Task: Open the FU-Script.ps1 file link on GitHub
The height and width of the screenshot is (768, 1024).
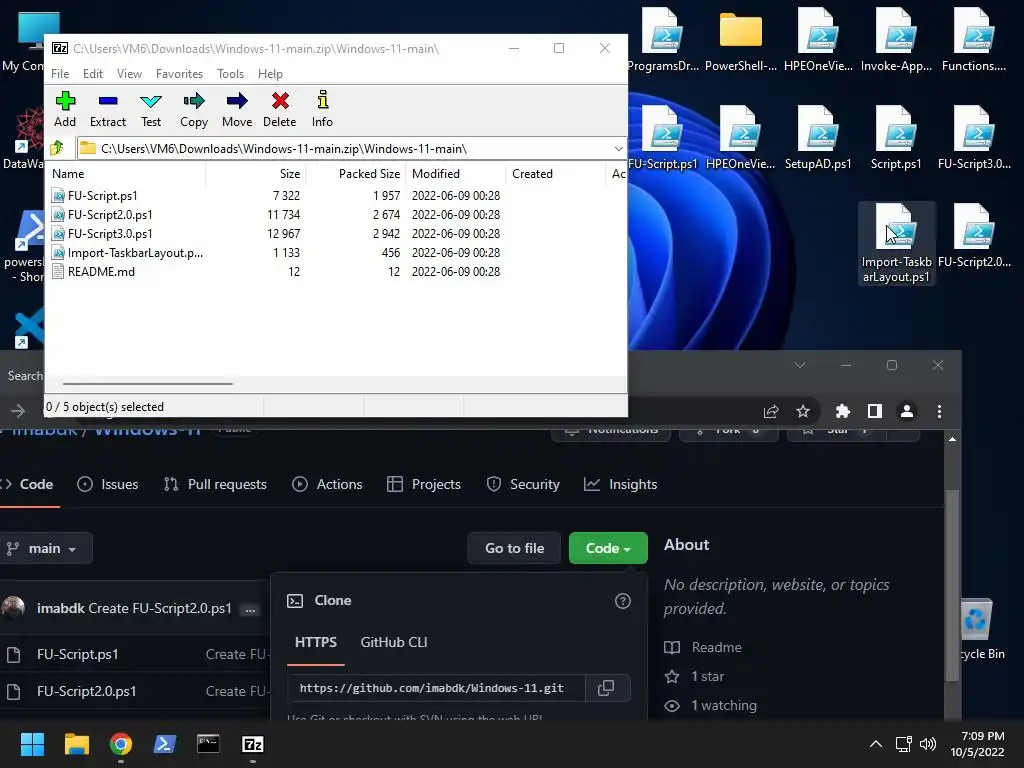Action: pyautogui.click(x=78, y=654)
